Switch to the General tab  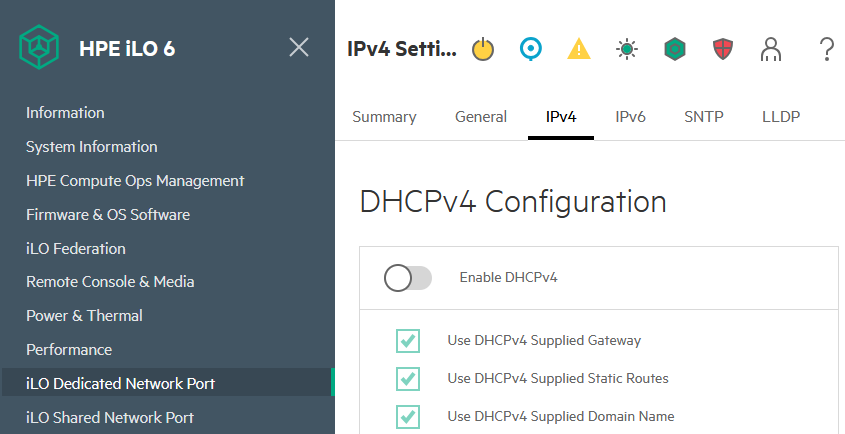click(481, 117)
